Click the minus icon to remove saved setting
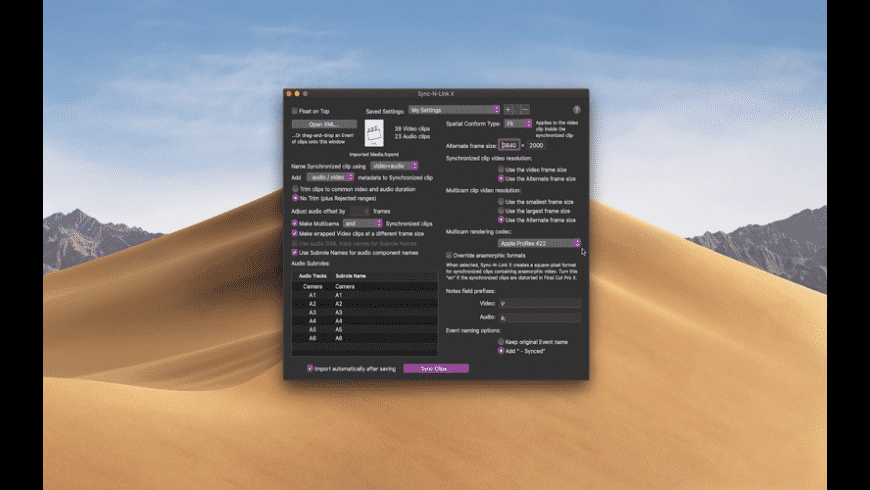Screen dimensions: 870x490 pos(524,109)
